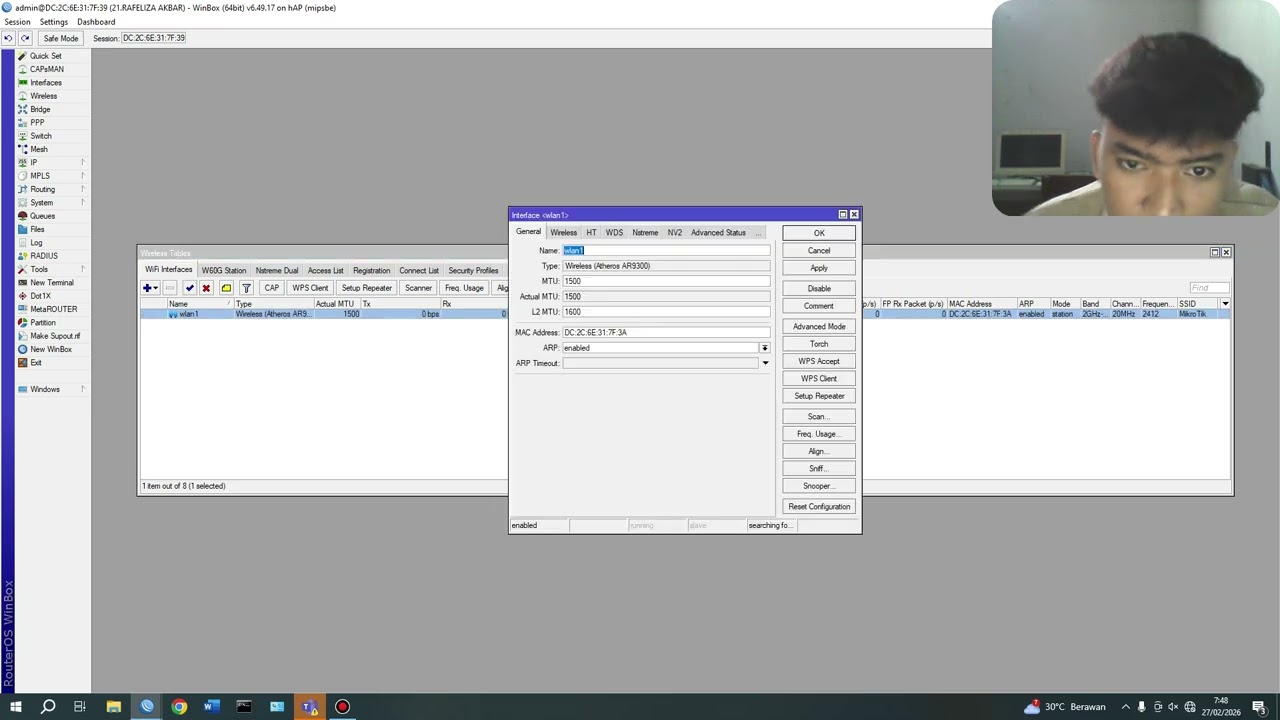Image resolution: width=1280 pixels, height=720 pixels.
Task: Open the PPP menu
Action: click(x=37, y=123)
